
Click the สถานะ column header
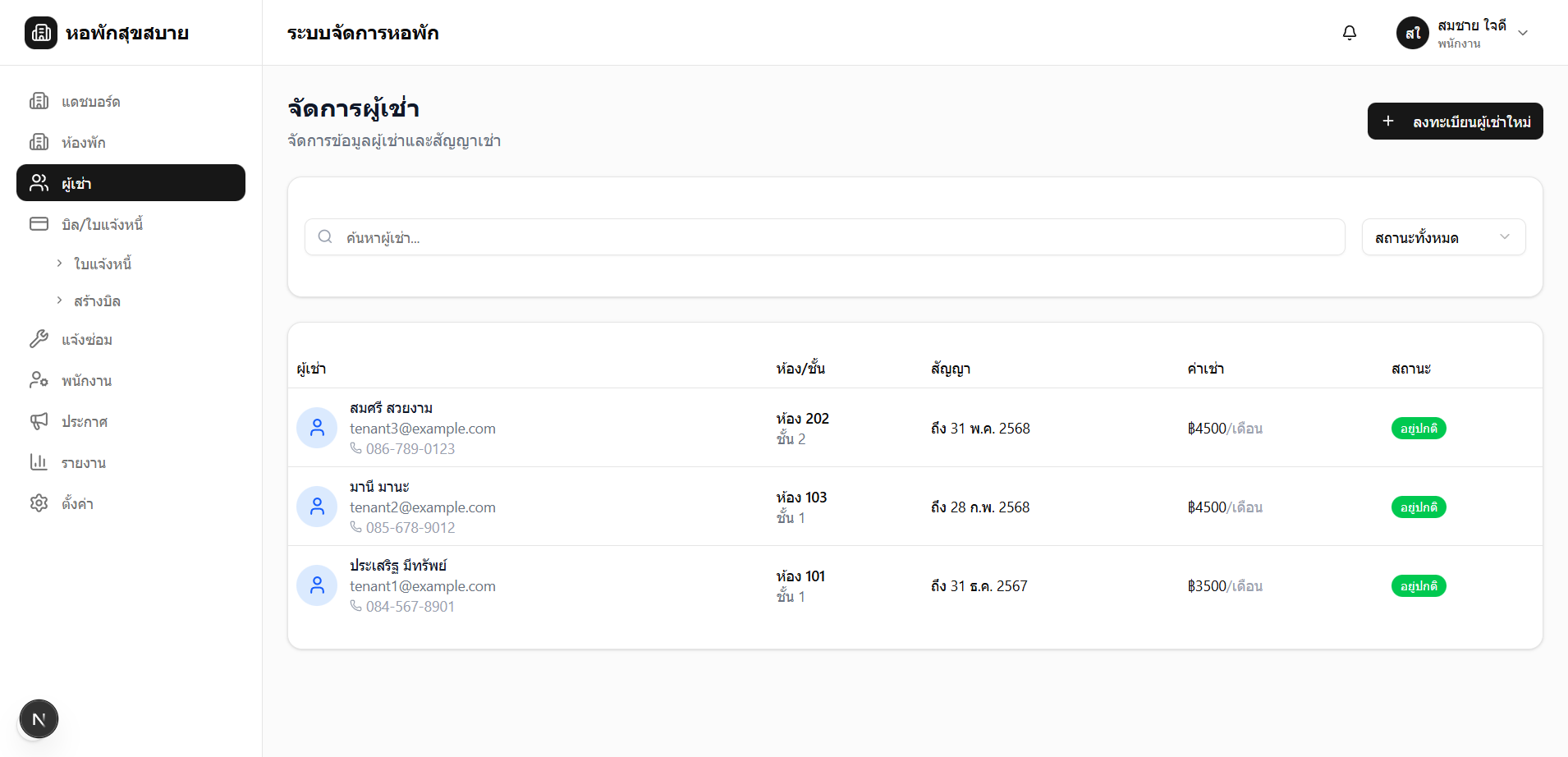tap(1411, 369)
